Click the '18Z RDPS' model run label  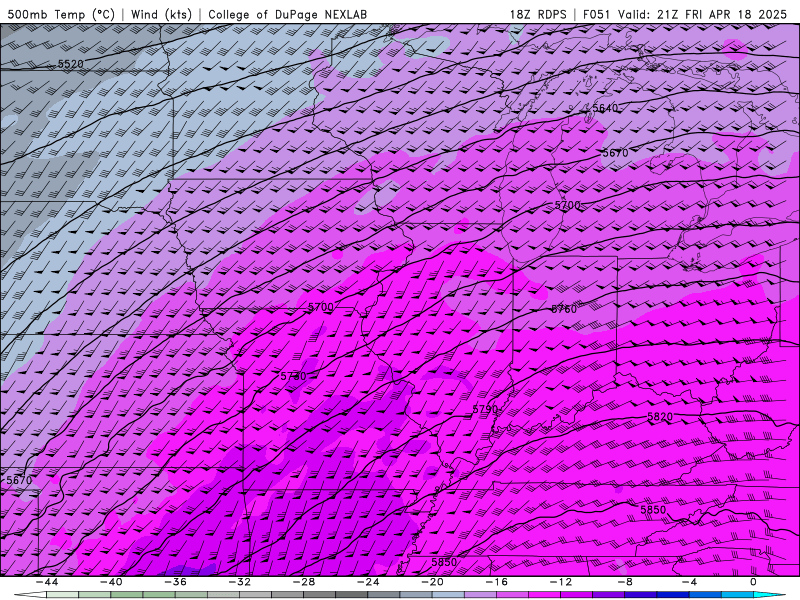(538, 14)
